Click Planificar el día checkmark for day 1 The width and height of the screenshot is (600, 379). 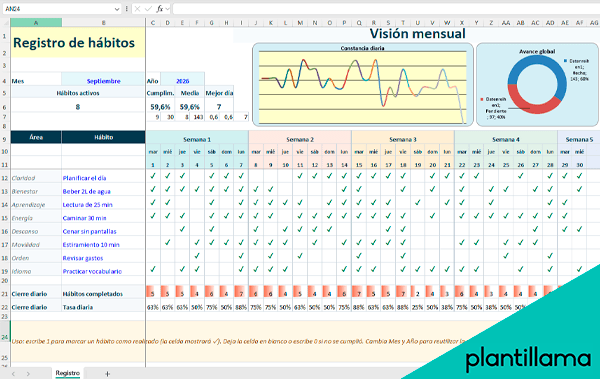tap(153, 176)
